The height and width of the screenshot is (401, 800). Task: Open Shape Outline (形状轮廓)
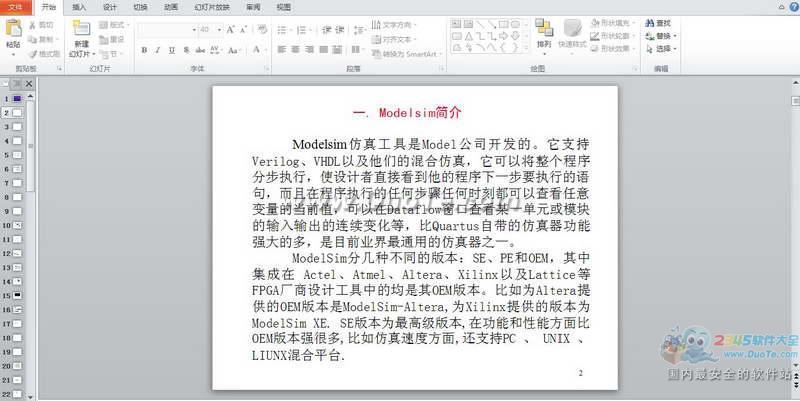613,36
